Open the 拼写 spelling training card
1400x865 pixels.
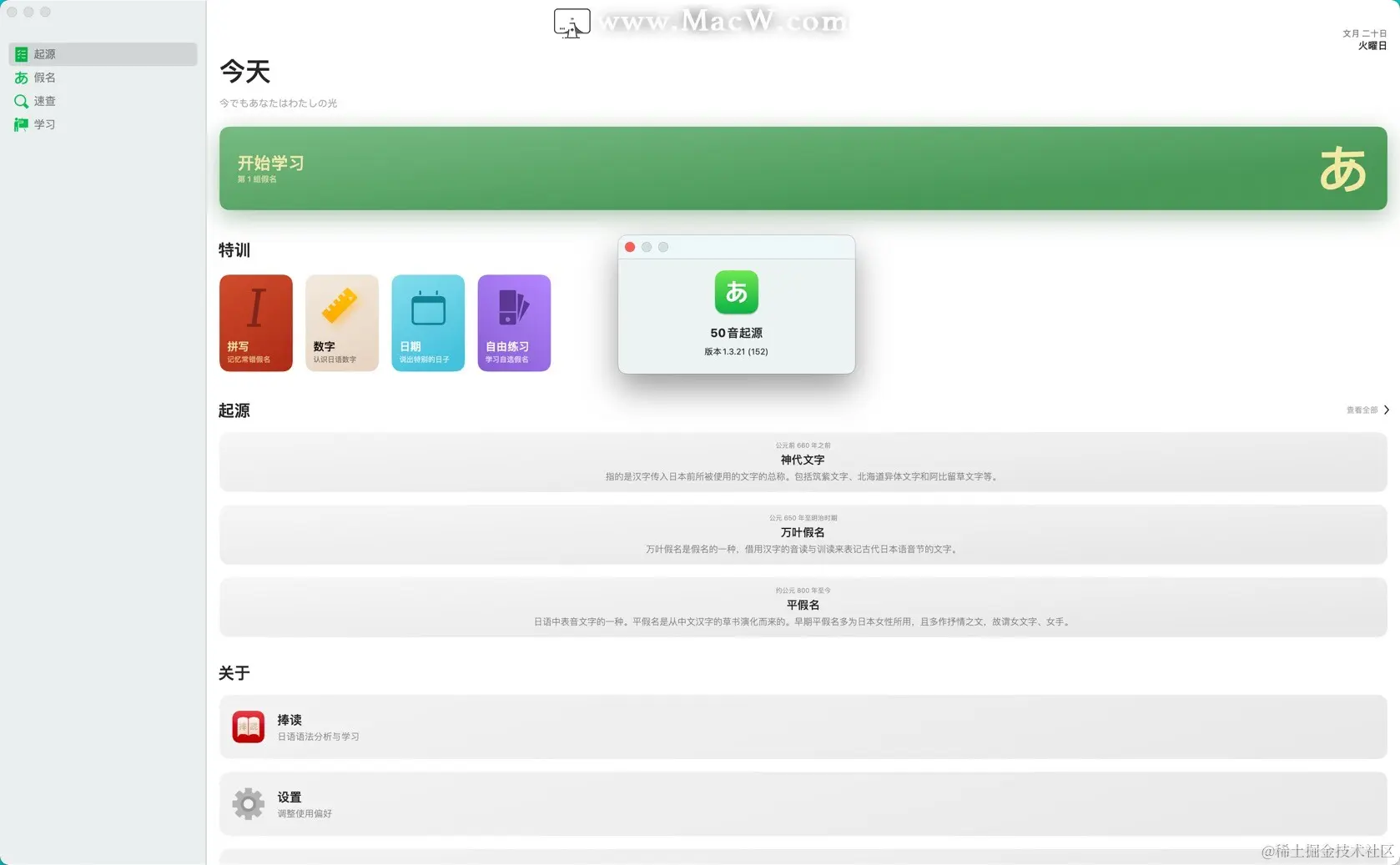[256, 323]
